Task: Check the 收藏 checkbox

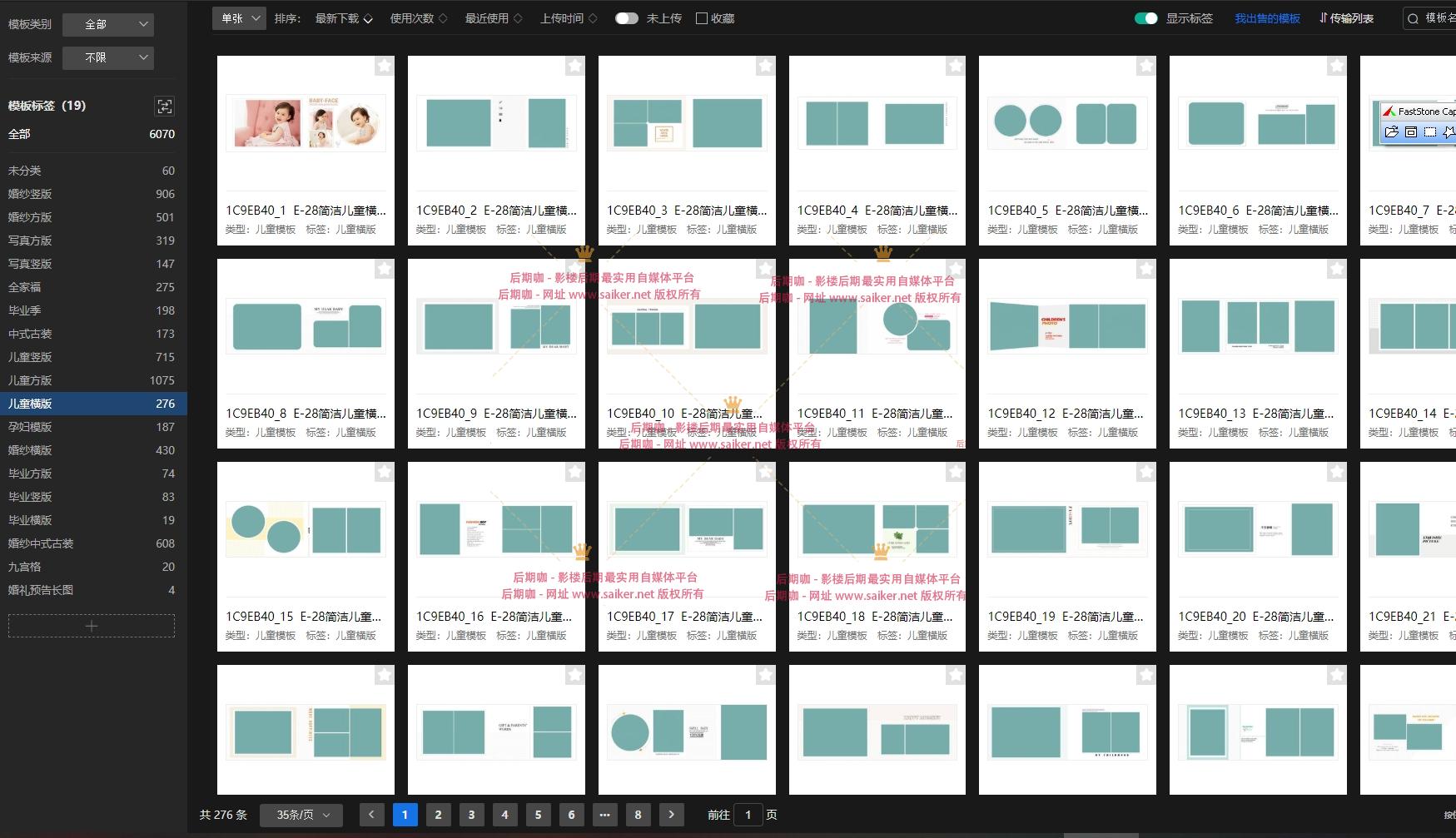Action: click(701, 18)
